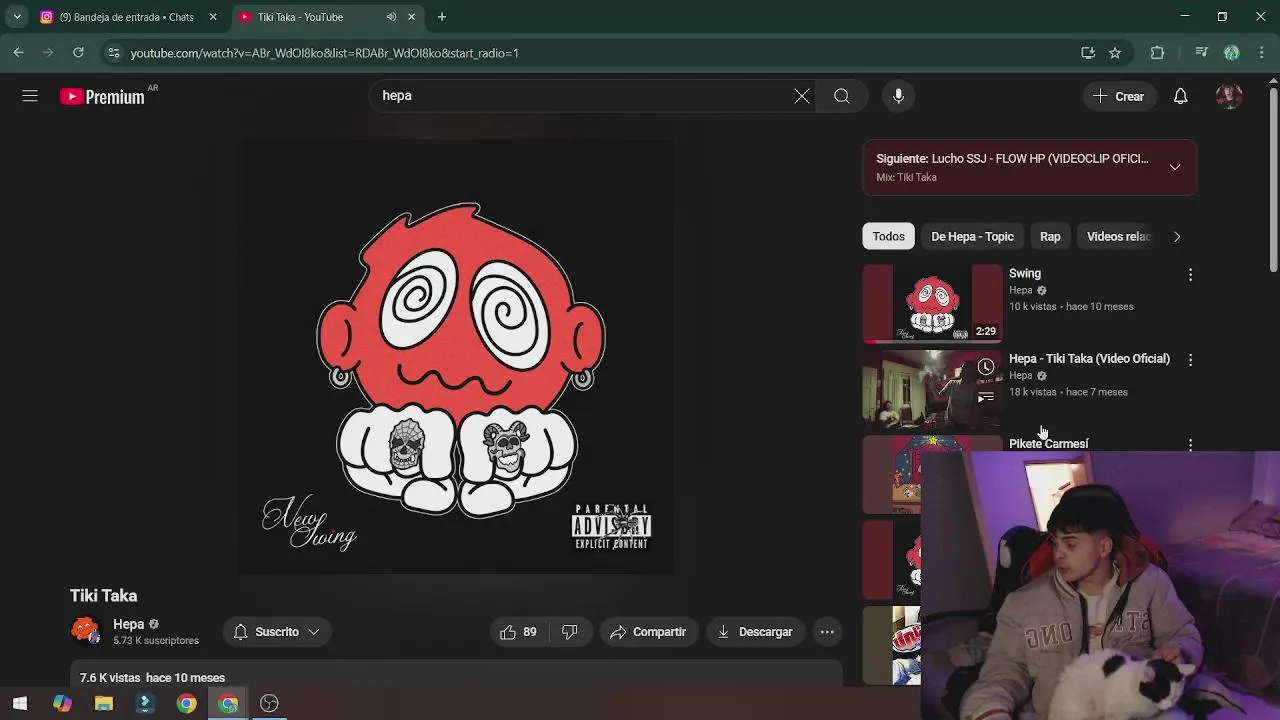Open Siguiente Lucho SSJ - FLOW HP next video
Viewport: 1280px width, 720px height.
[x=1011, y=158]
